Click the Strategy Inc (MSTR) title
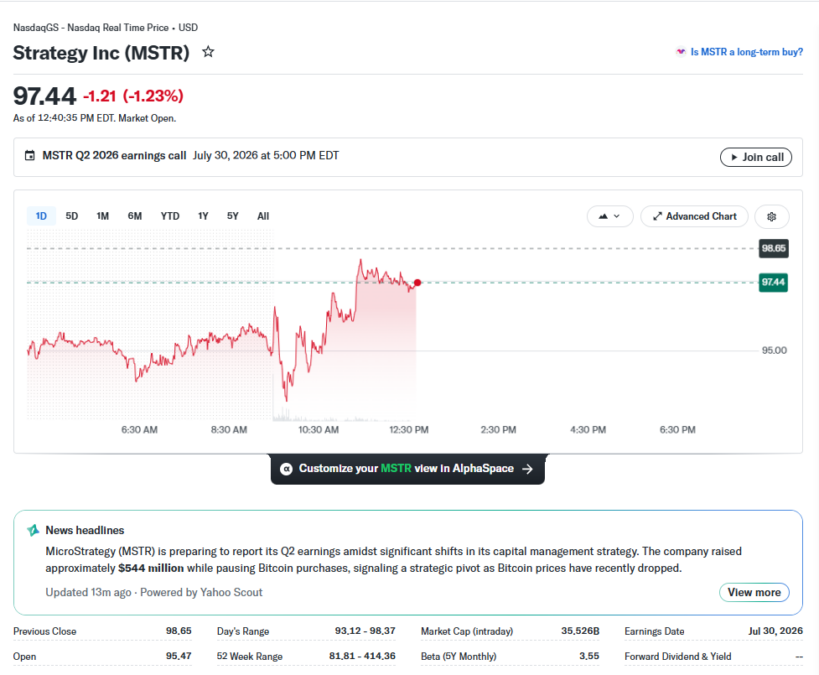 click(x=101, y=53)
